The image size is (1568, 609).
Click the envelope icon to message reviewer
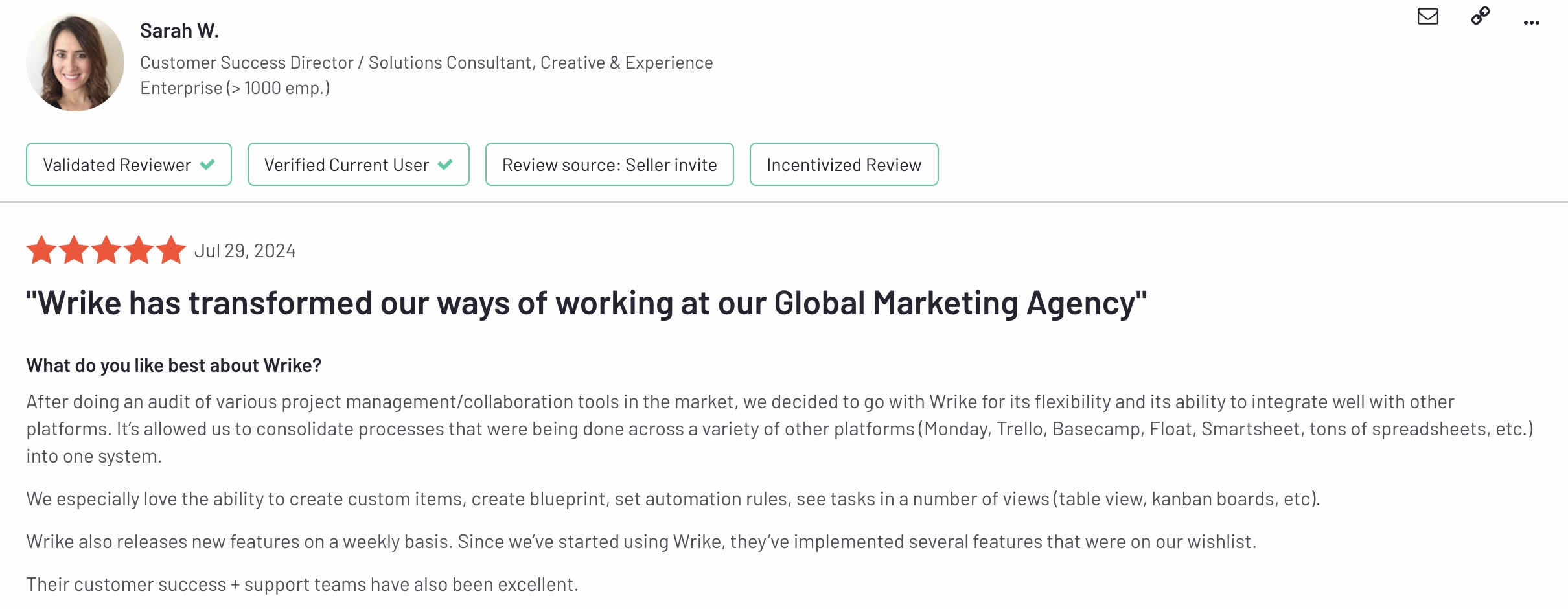pos(1427,16)
